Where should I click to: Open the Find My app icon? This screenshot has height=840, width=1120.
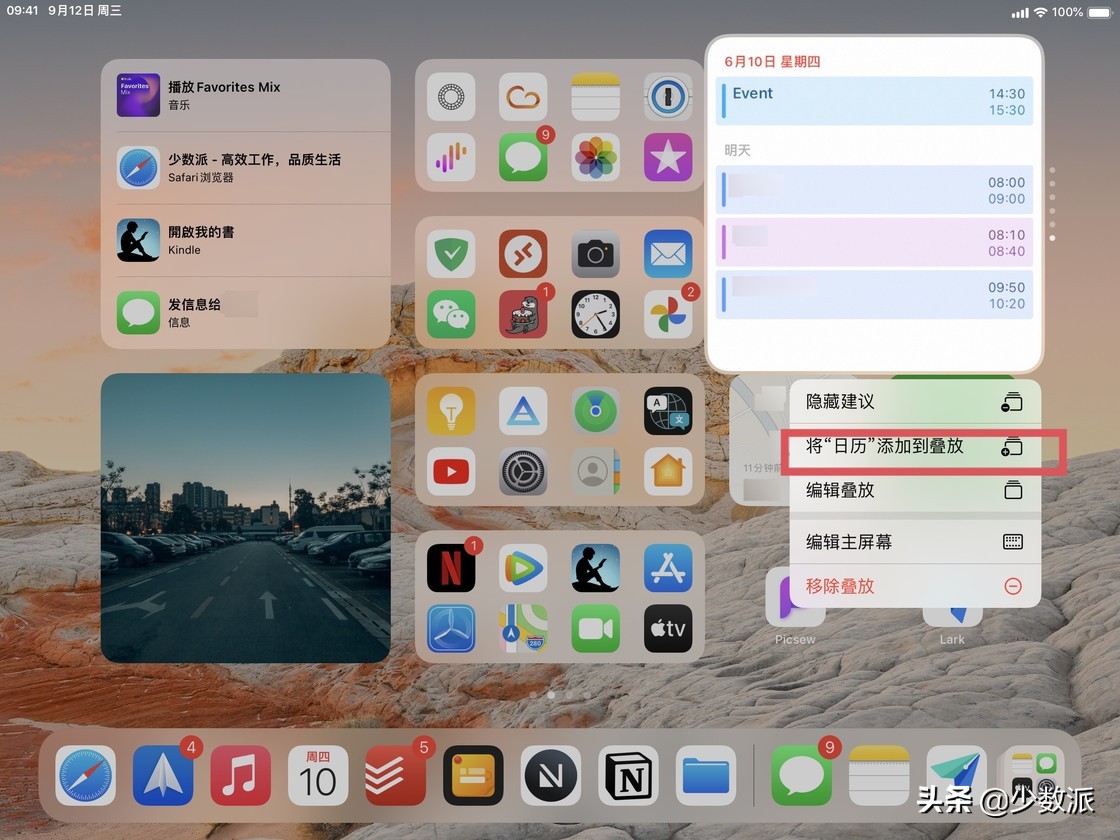coord(596,411)
